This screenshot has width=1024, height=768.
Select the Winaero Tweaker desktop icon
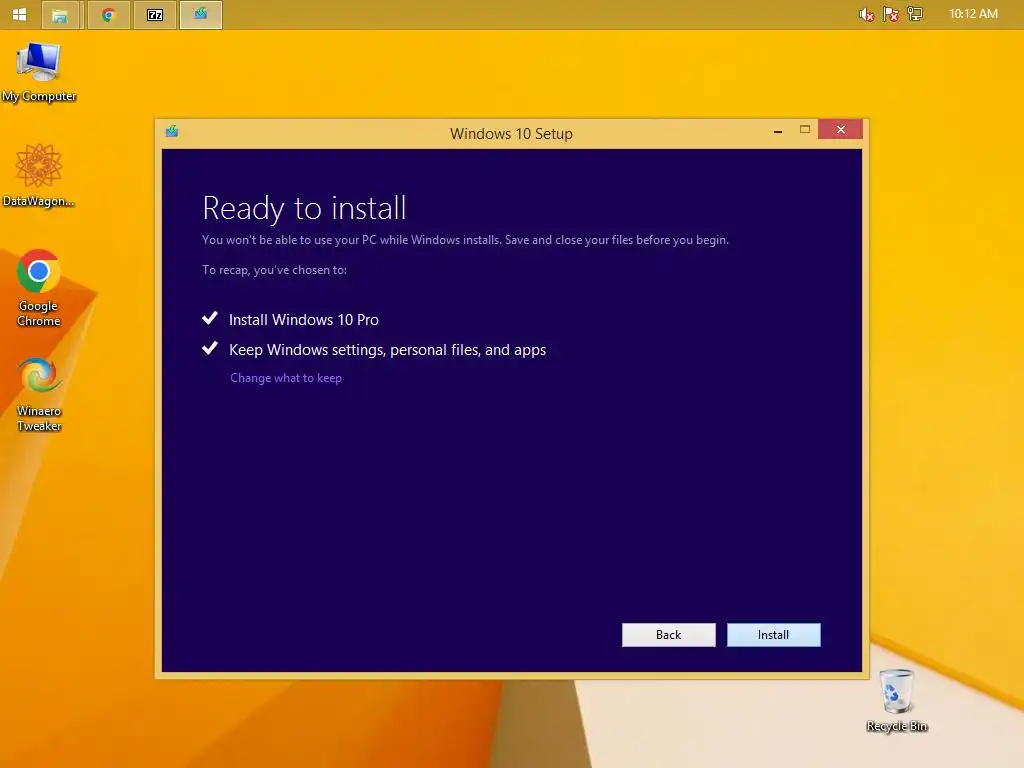tap(39, 394)
